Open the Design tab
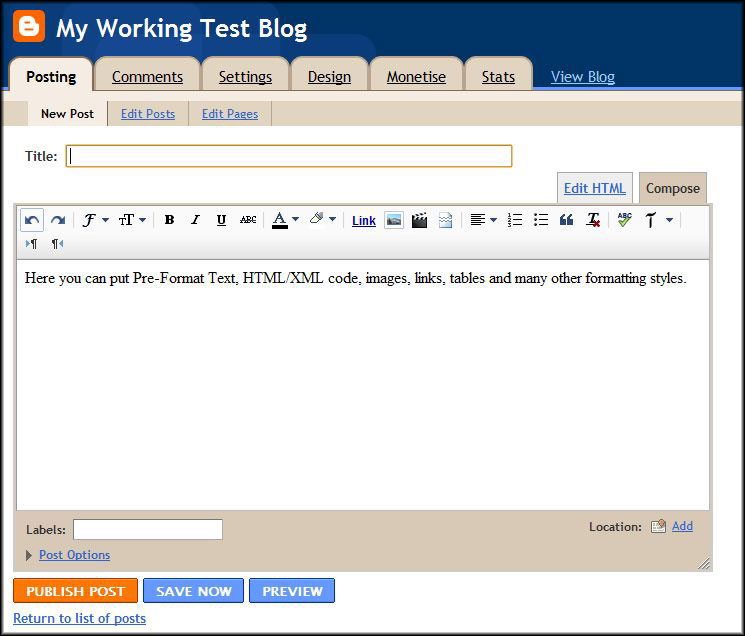 [x=329, y=76]
